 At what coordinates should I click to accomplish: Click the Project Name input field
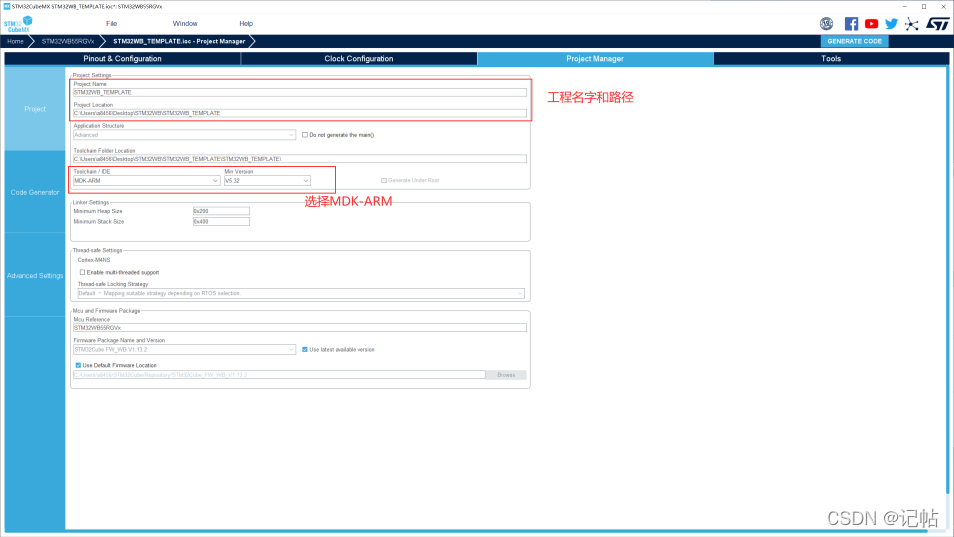point(300,92)
